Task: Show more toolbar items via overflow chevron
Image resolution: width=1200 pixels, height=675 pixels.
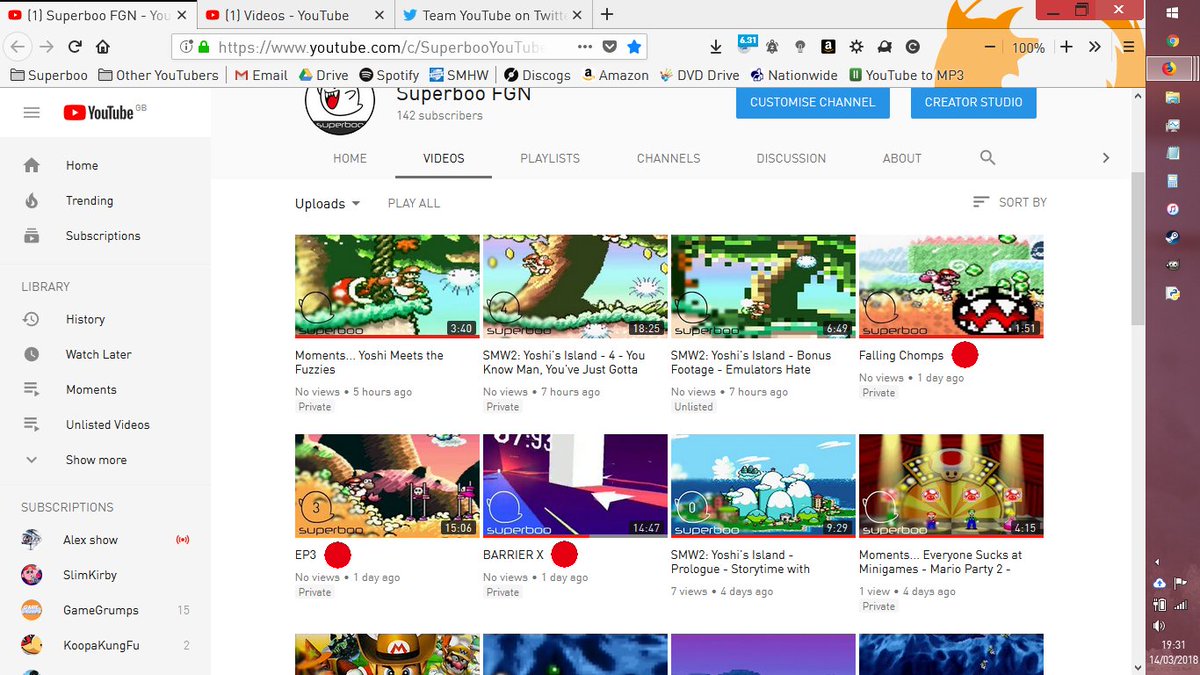Action: (x=1095, y=47)
